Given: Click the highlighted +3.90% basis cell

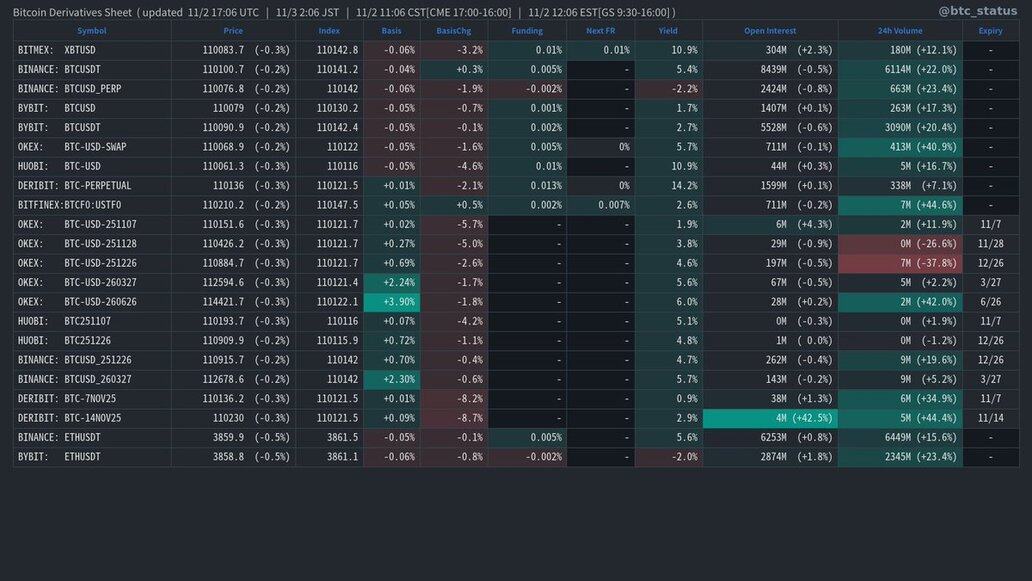Looking at the screenshot, I should [x=392, y=302].
